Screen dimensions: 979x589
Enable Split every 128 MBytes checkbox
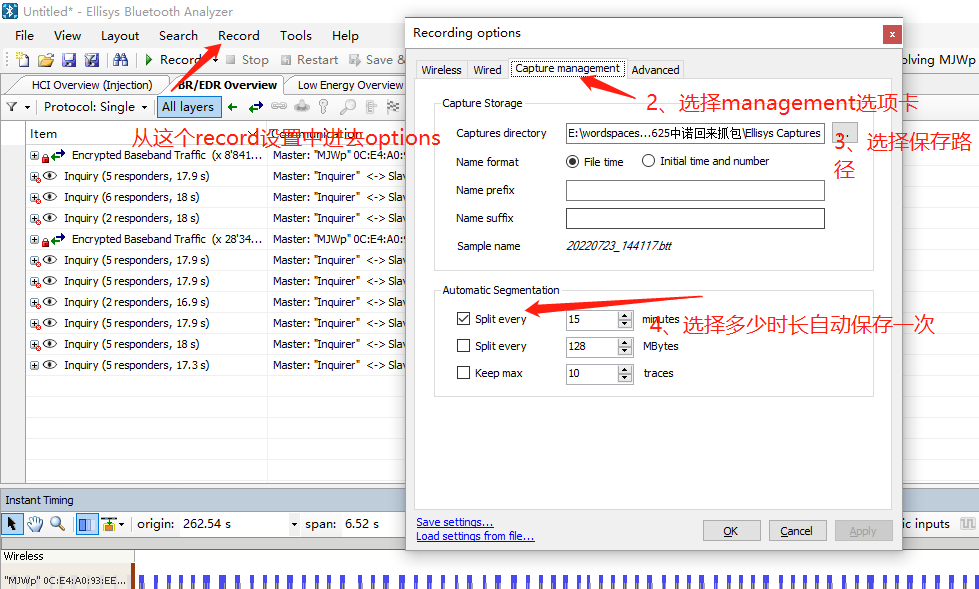(x=463, y=345)
